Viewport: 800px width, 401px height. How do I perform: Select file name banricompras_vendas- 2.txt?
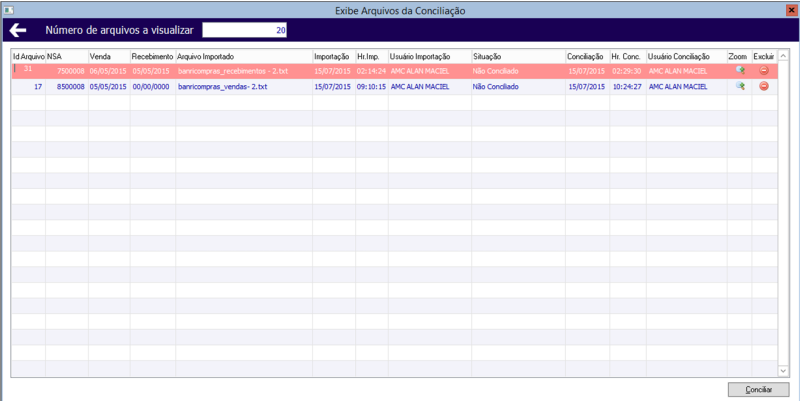pyautogui.click(x=222, y=87)
